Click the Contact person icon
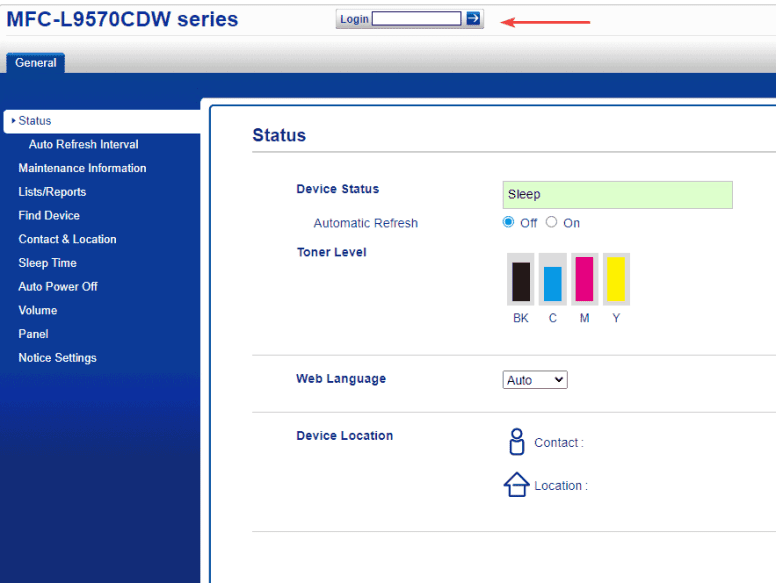 [516, 442]
